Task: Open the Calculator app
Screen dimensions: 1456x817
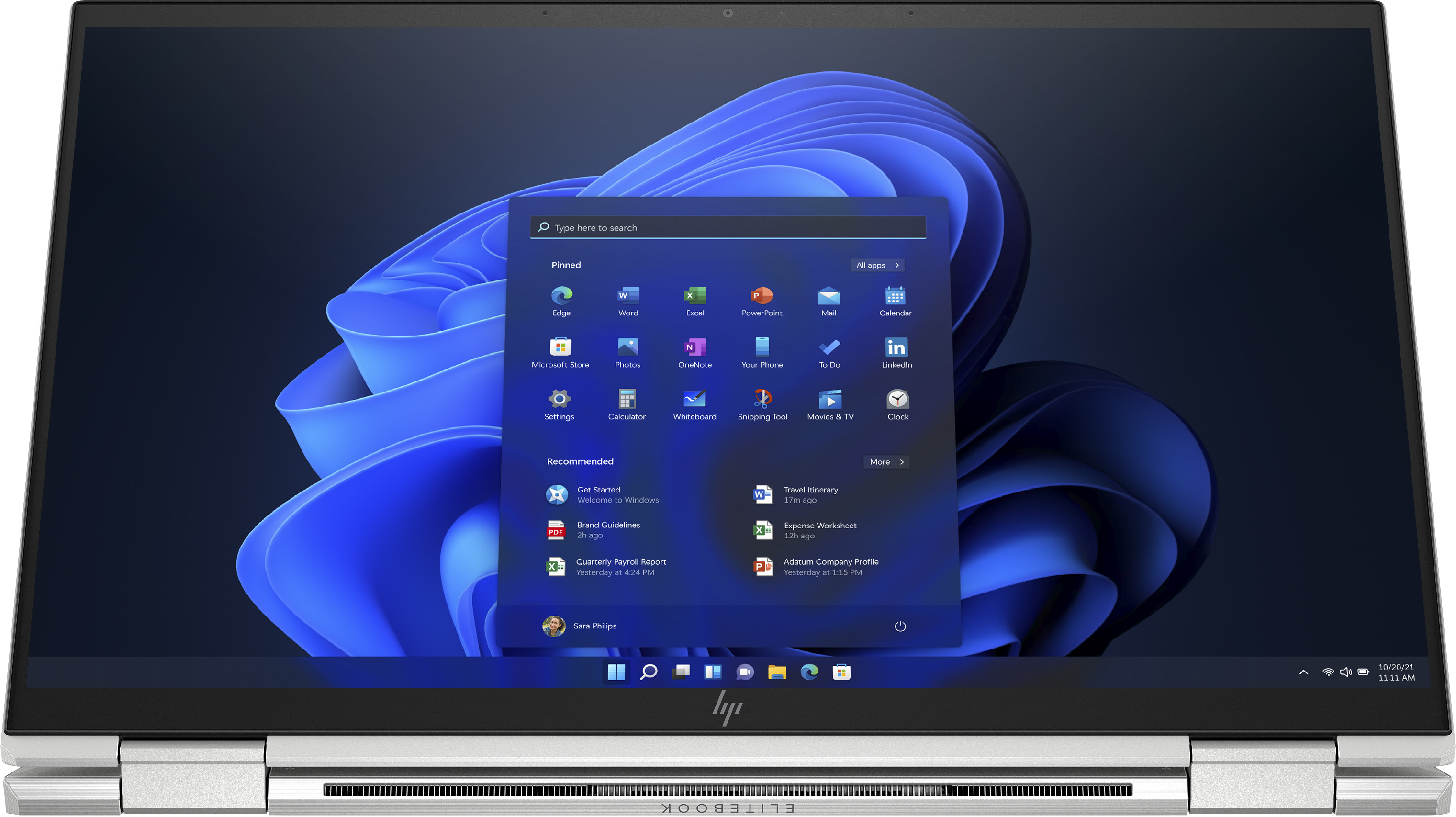Action: click(626, 405)
